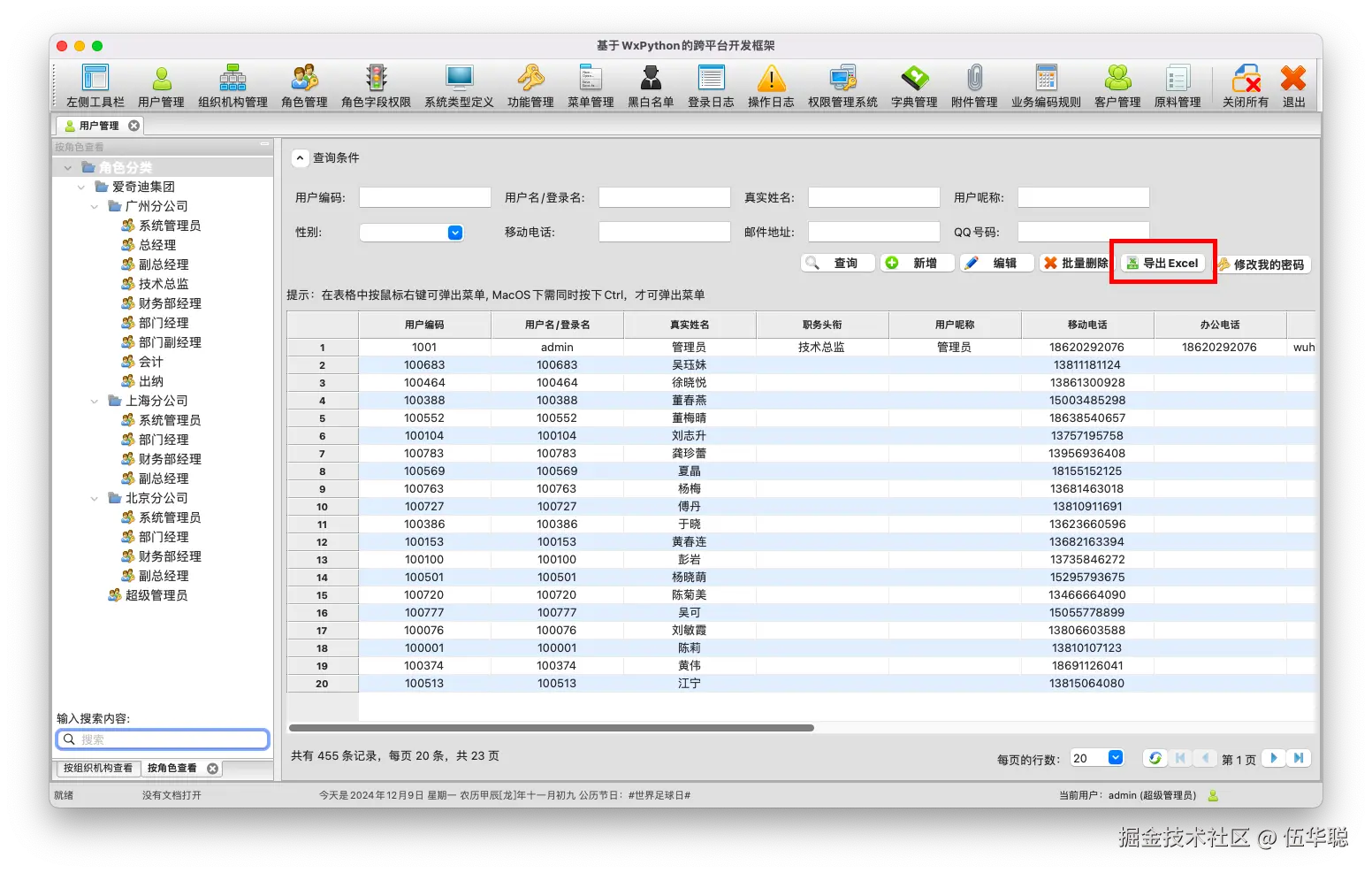1372x873 pixels.
Task: Open 权限管理系统 toolbar icon
Action: click(842, 86)
